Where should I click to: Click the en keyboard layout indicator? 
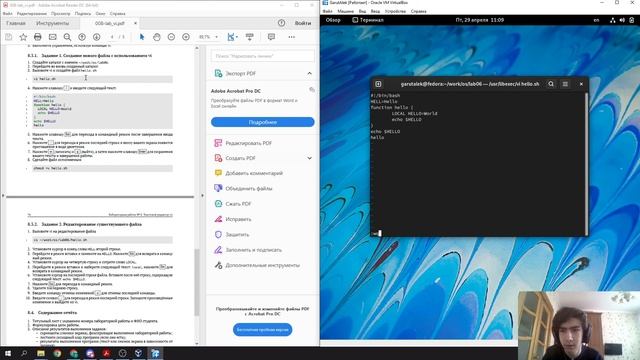coord(596,20)
